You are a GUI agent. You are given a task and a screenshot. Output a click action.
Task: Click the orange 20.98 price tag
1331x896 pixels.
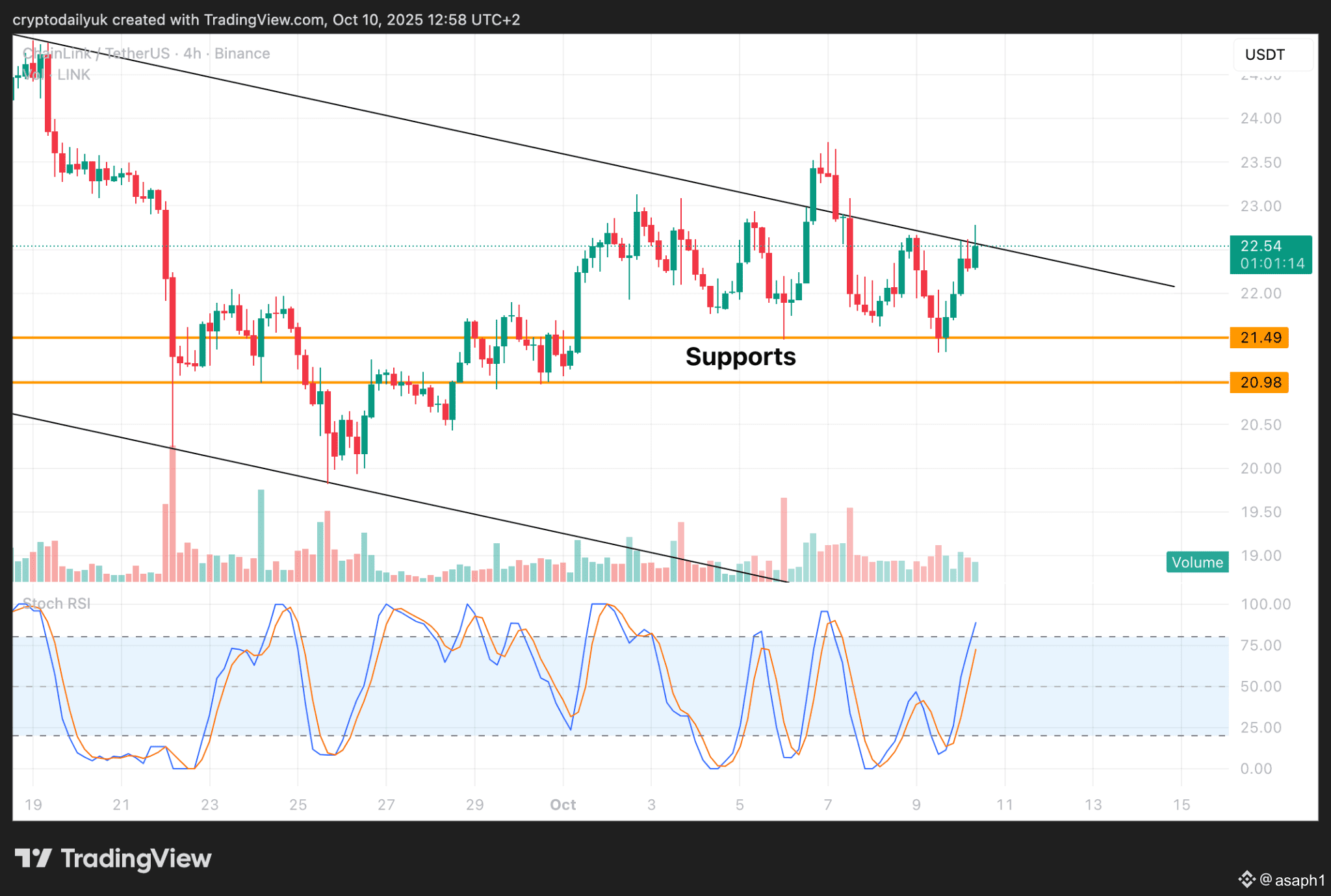tap(1260, 383)
